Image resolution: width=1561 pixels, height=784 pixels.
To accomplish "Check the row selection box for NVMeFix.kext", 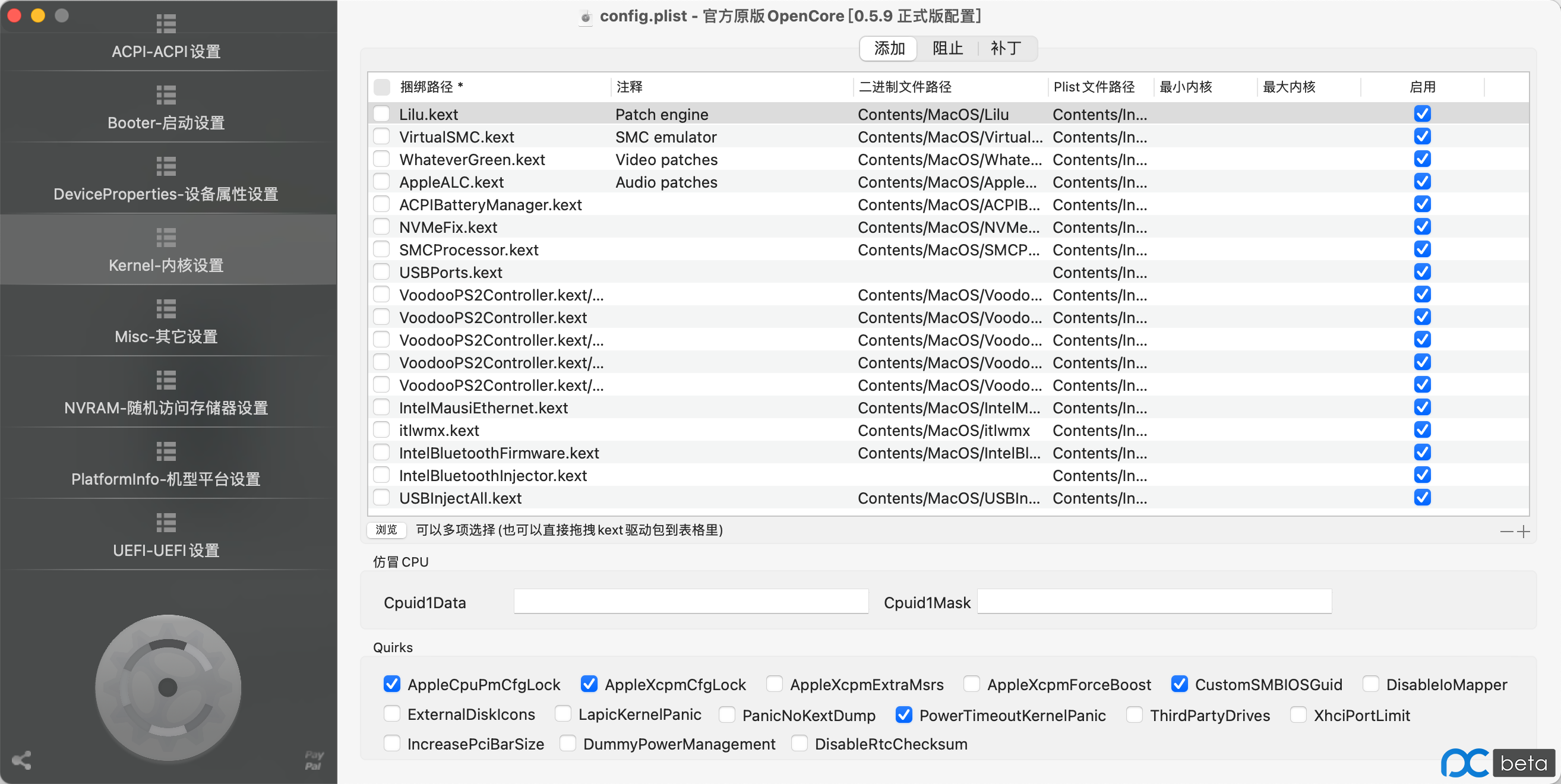I will click(x=382, y=227).
